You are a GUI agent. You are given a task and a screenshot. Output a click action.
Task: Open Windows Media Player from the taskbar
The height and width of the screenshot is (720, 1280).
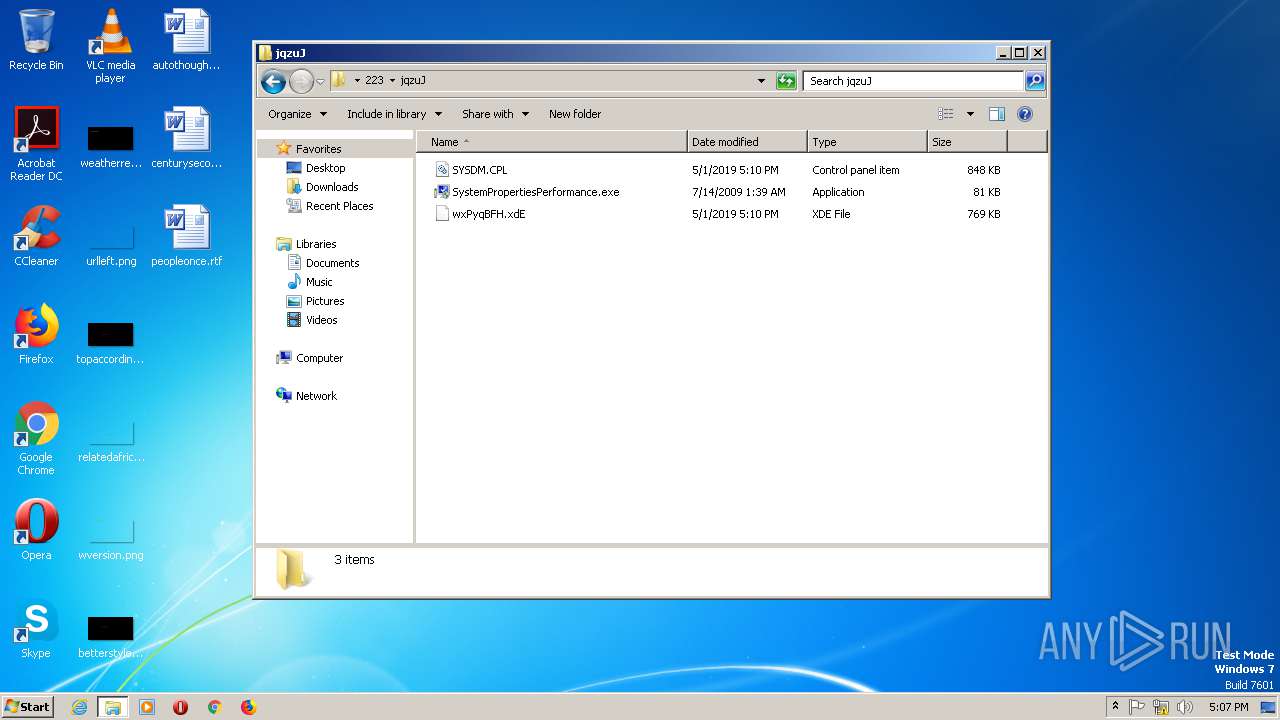click(x=147, y=707)
